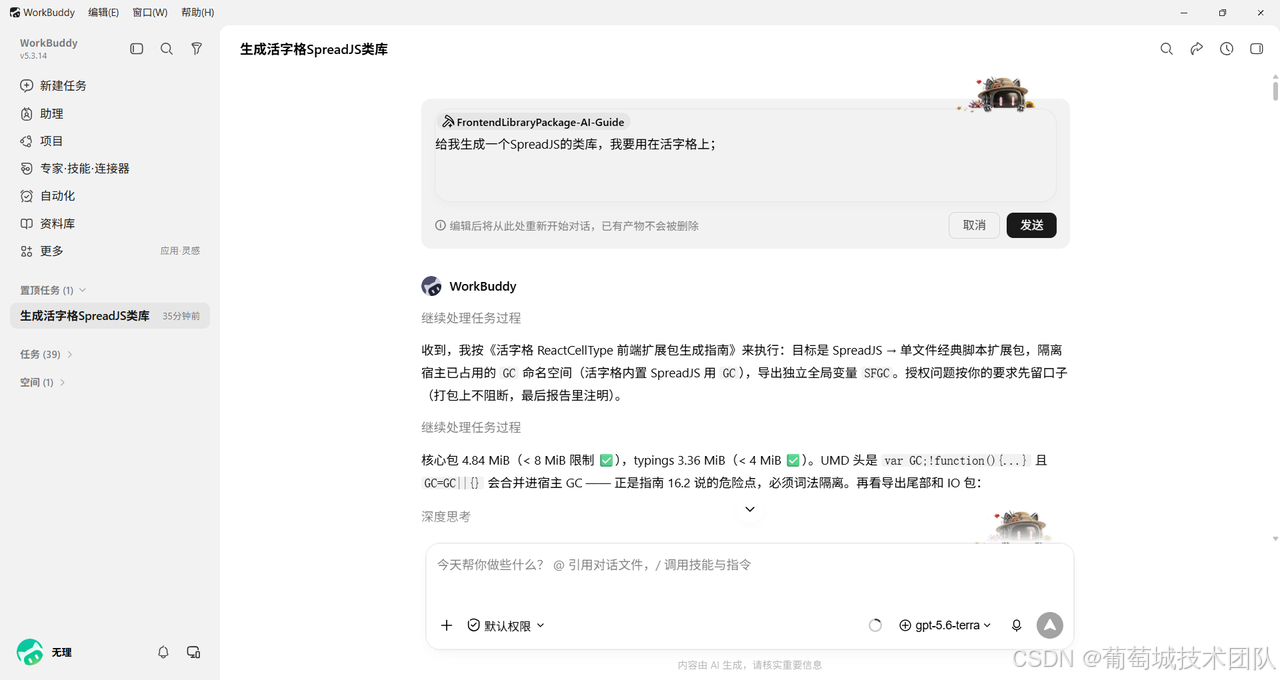Click the 取消 cancel button
Screen dimensions: 1280x680
pos(974,225)
